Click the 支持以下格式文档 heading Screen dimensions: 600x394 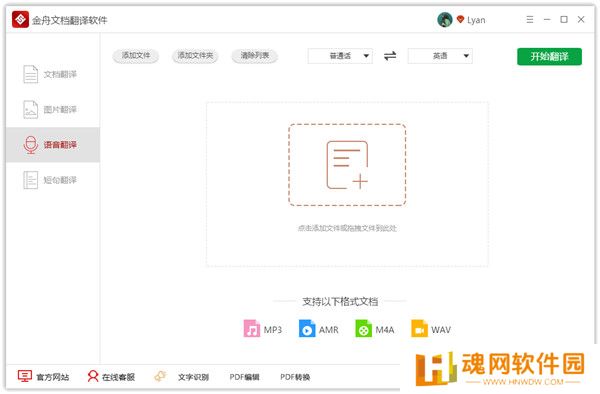point(340,302)
